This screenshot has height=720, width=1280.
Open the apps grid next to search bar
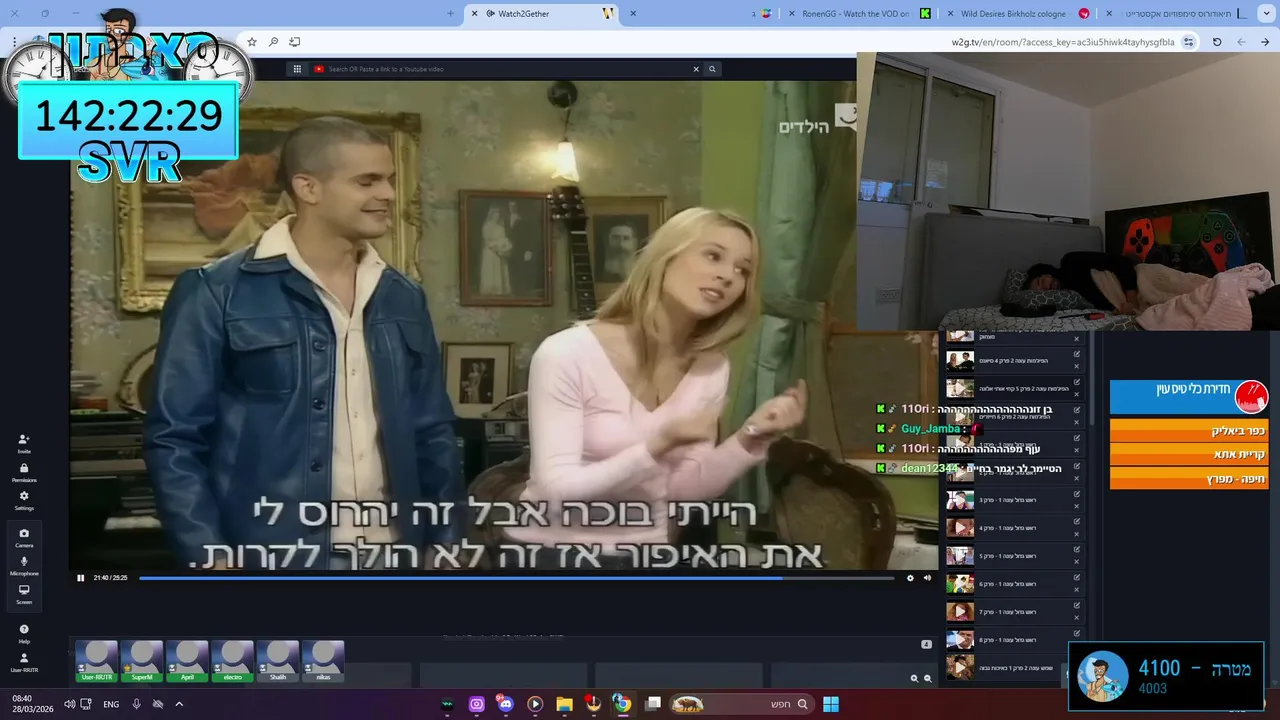297,69
